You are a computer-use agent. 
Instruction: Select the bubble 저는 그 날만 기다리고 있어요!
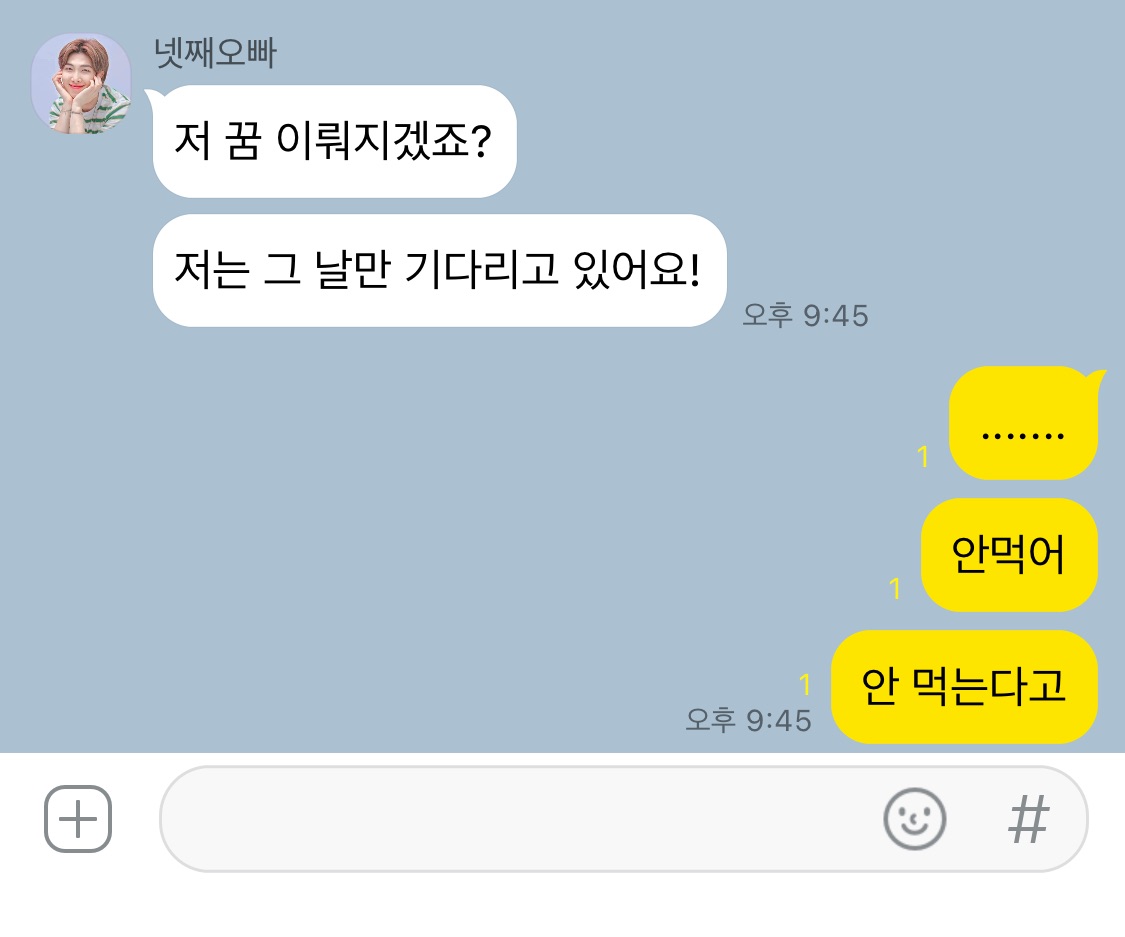point(439,270)
